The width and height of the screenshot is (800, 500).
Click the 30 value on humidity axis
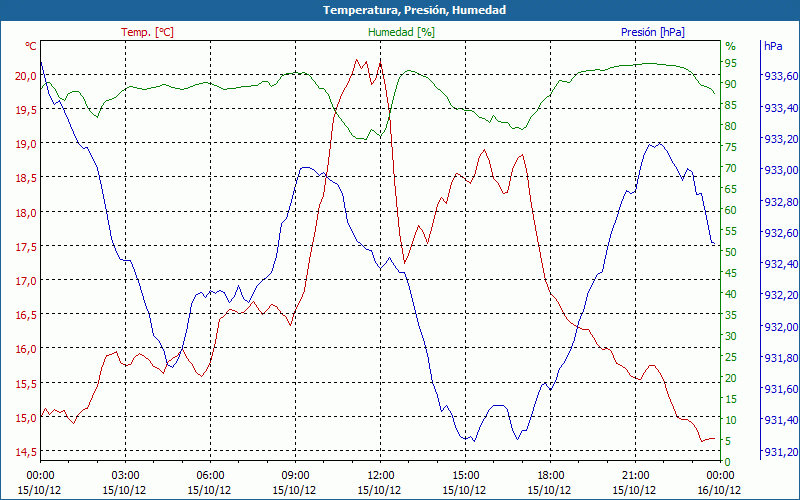[731, 336]
